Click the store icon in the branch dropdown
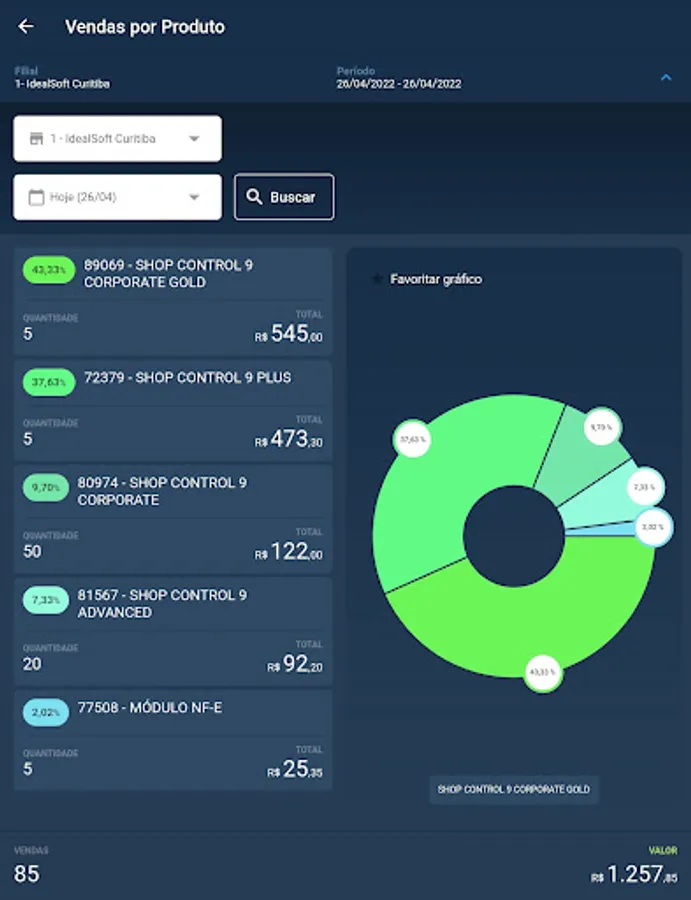The height and width of the screenshot is (900, 691). pyautogui.click(x=36, y=138)
